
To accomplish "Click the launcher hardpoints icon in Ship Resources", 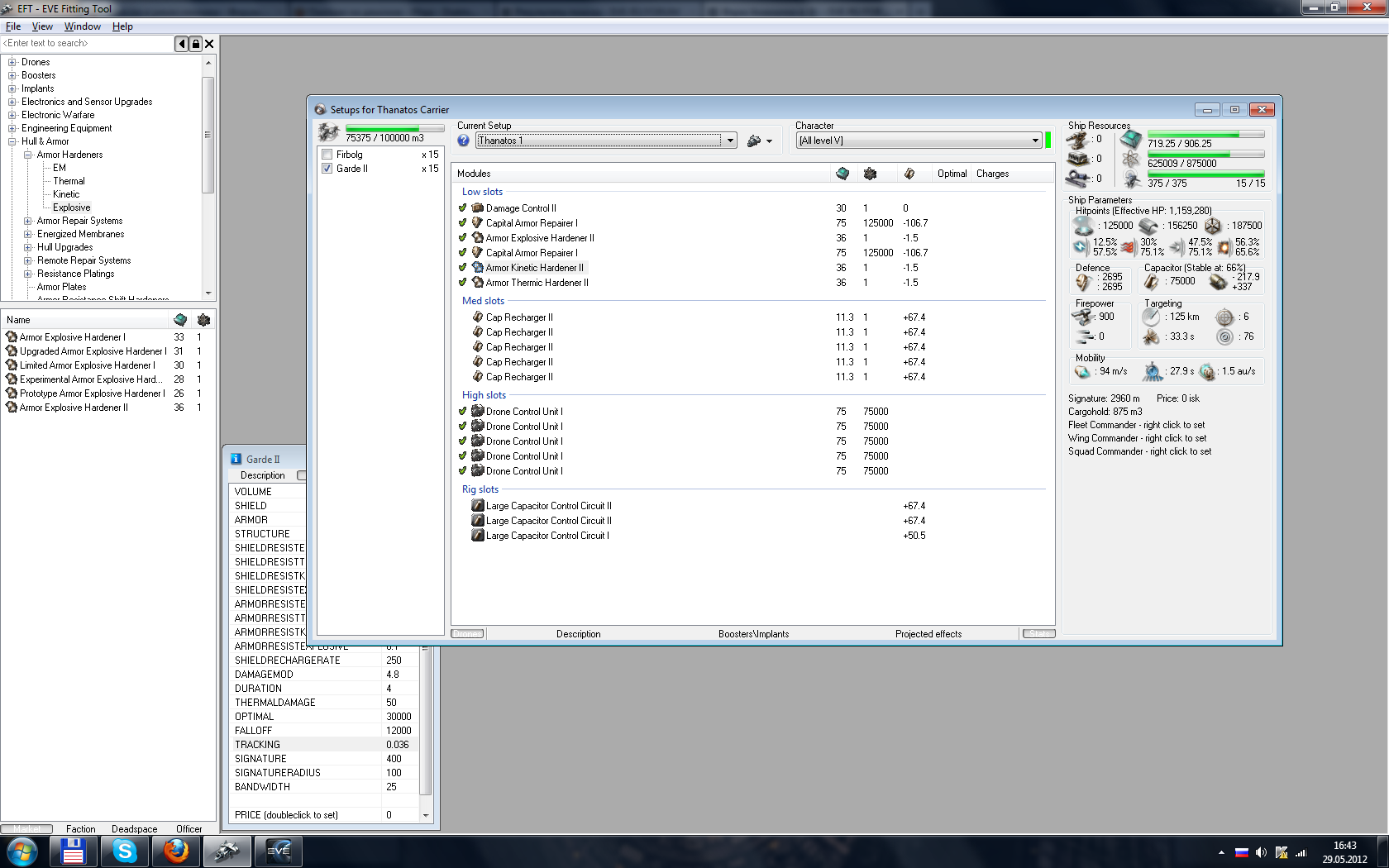I will coord(1077,159).
